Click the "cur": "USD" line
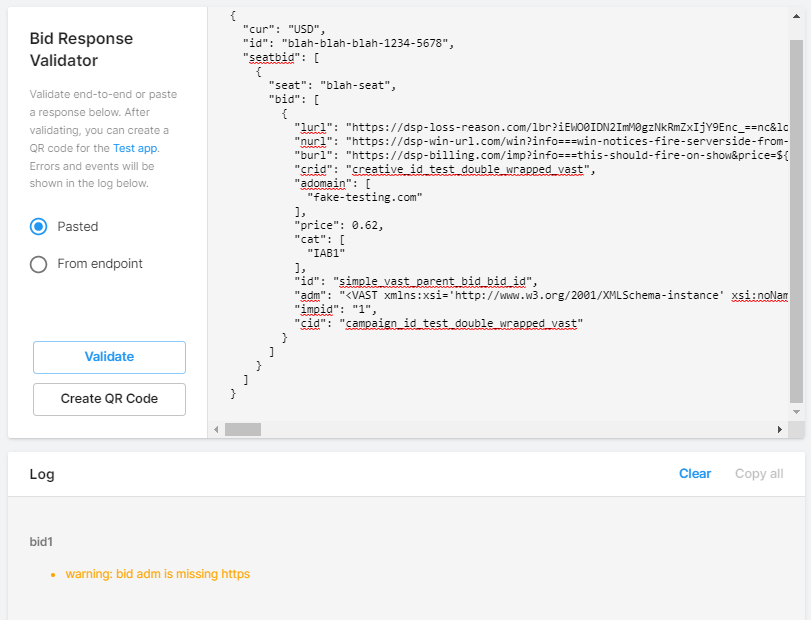Viewport: 811px width, 620px height. 284,29
